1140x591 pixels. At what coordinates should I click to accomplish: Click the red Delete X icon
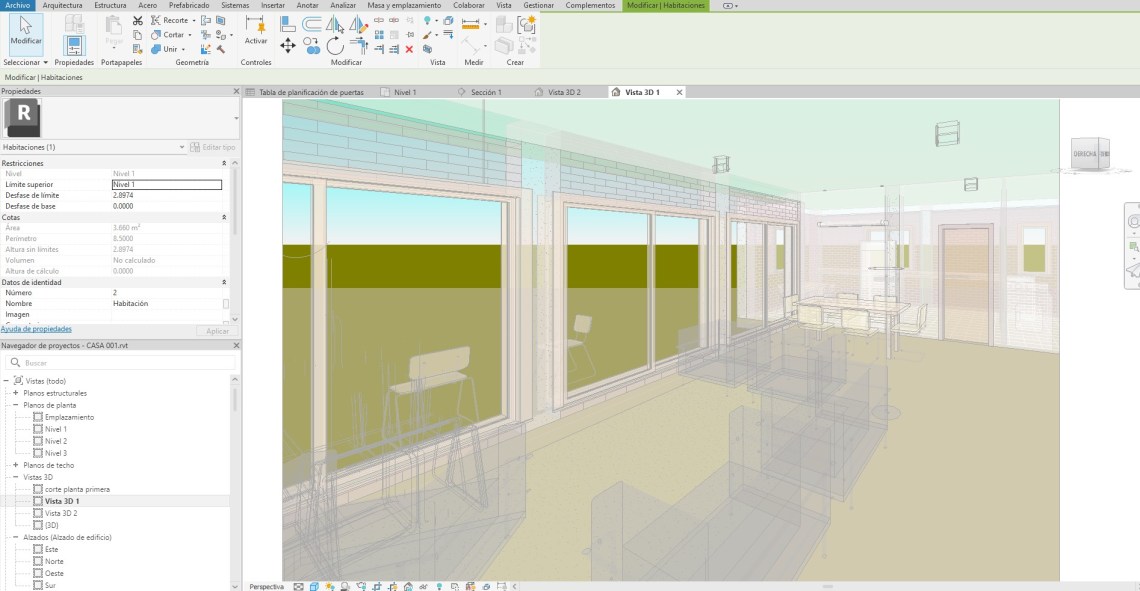[x=409, y=49]
